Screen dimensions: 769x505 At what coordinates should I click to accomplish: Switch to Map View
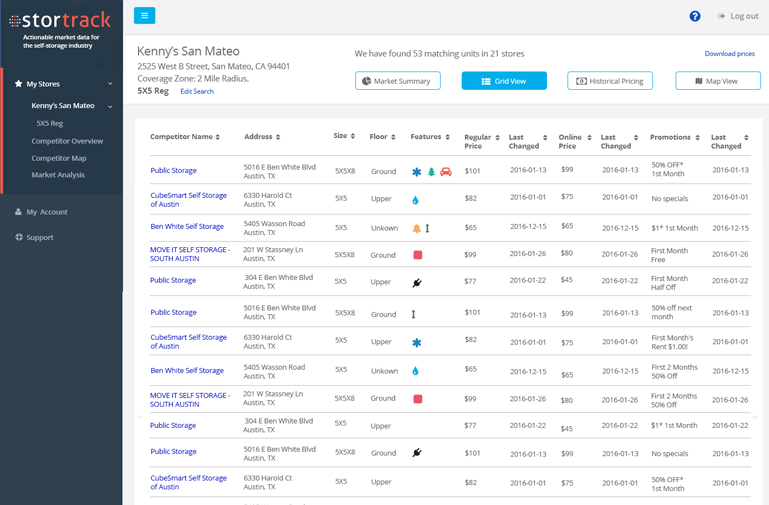(x=717, y=81)
